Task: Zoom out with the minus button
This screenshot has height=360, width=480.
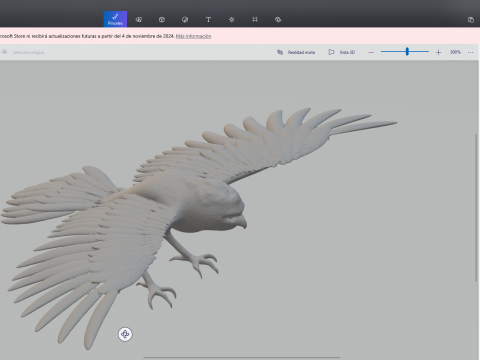Action: tap(371, 52)
